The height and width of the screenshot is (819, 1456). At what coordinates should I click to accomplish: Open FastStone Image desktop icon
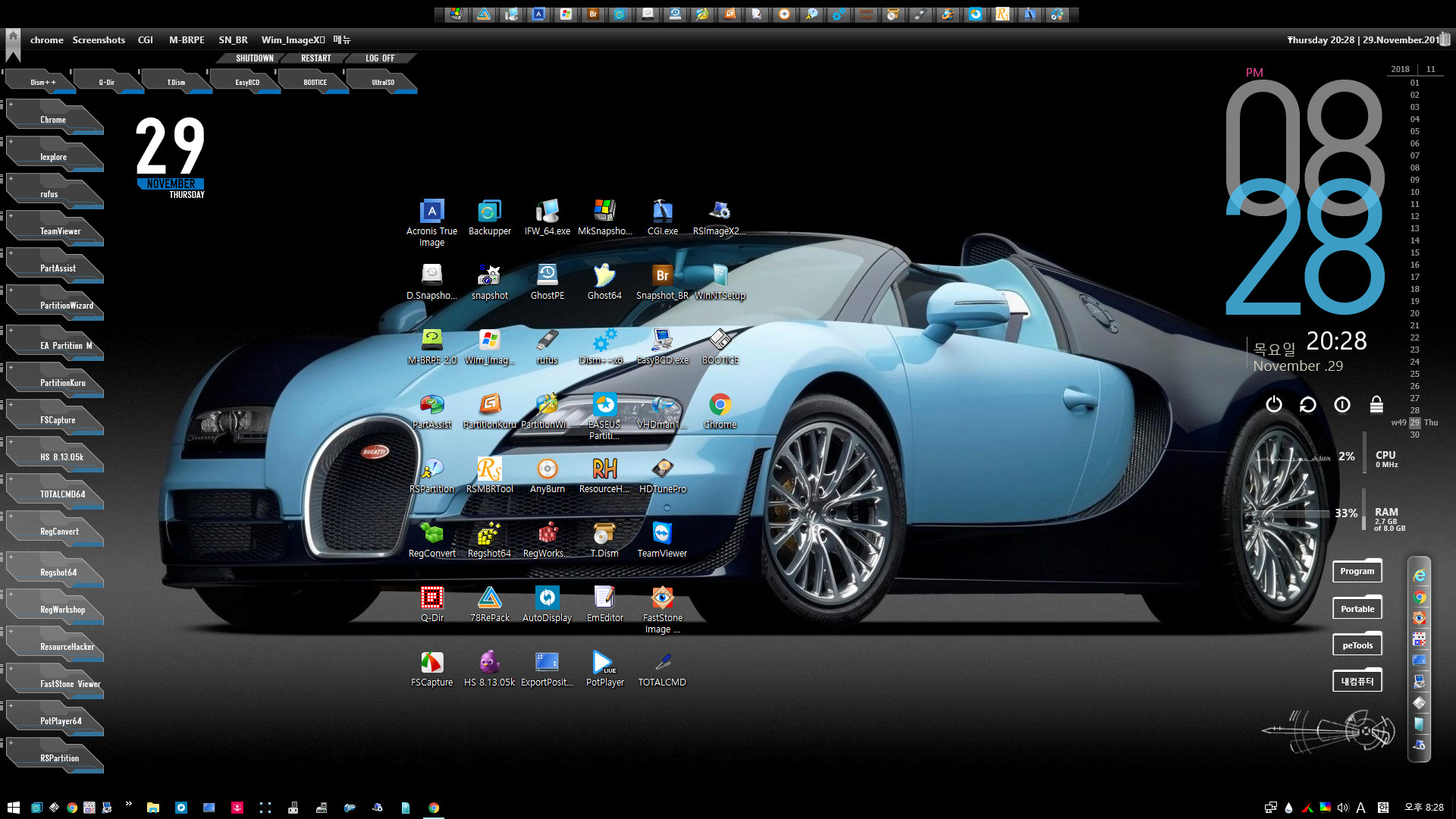pyautogui.click(x=662, y=609)
